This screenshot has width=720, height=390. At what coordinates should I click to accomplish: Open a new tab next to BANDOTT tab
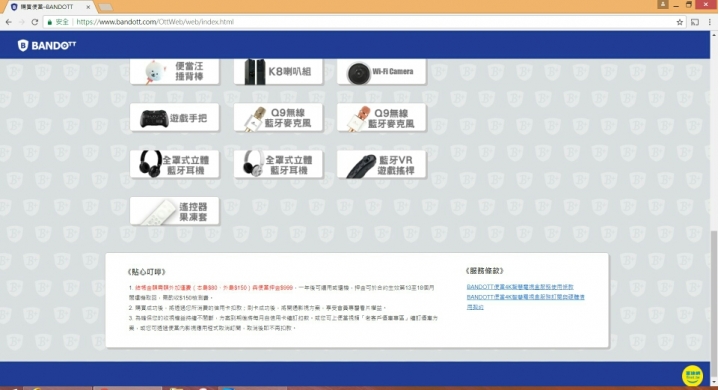[x=106, y=7]
